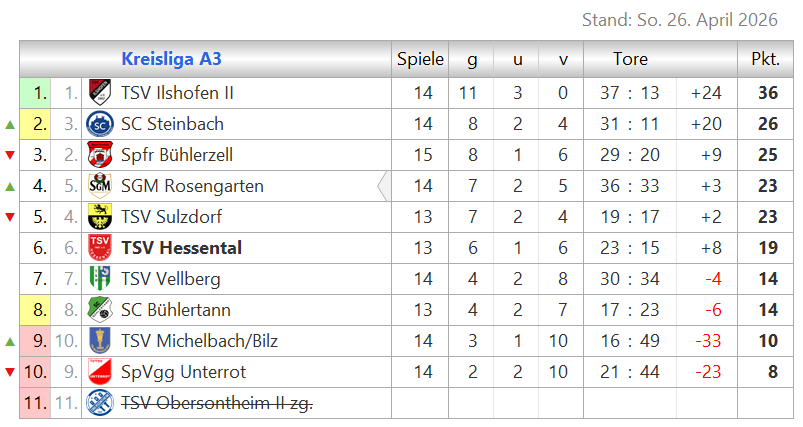The width and height of the screenshot is (803, 427).
Task: Click the Spfr Bühlerzell club logo
Action: [x=99, y=155]
